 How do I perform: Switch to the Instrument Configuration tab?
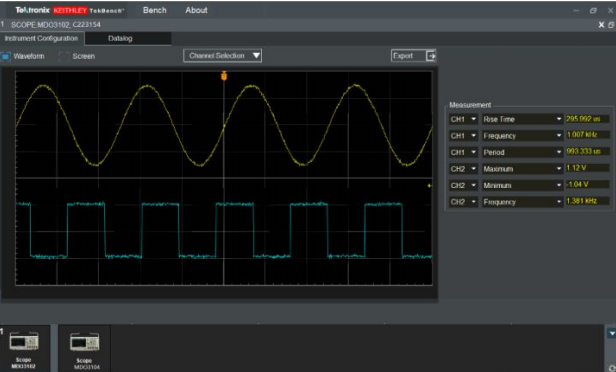(x=41, y=38)
